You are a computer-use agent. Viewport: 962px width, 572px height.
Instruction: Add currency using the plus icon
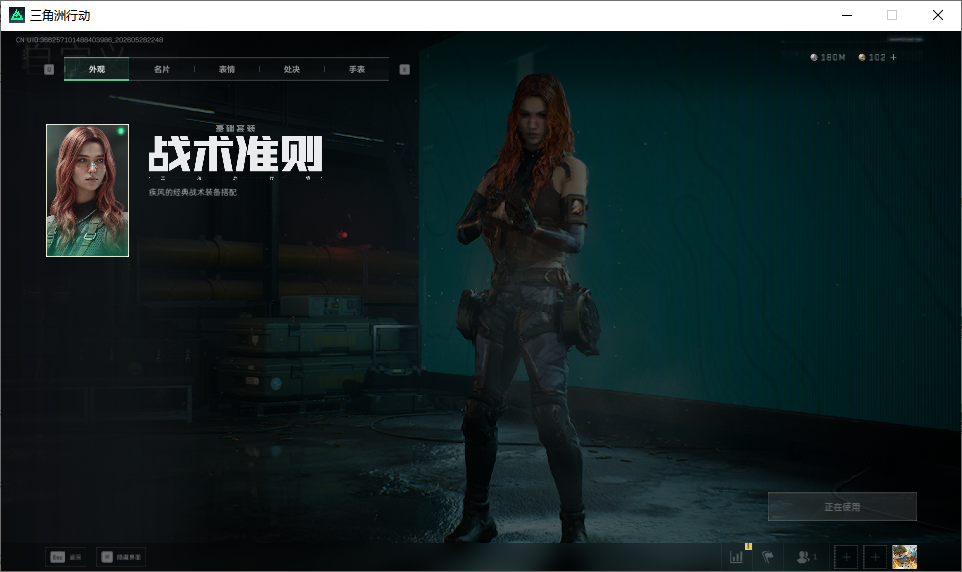pos(893,57)
